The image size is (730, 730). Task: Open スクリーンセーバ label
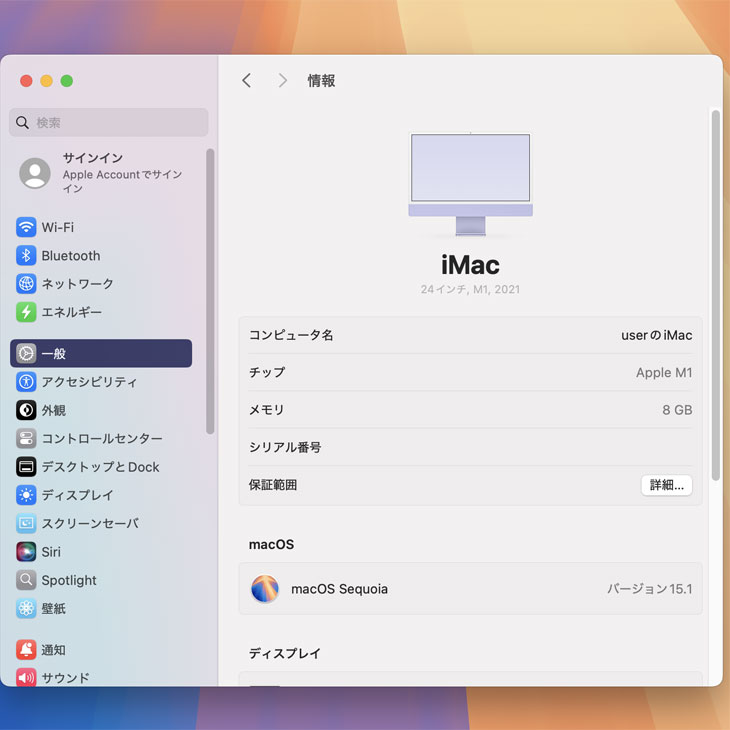(x=90, y=523)
